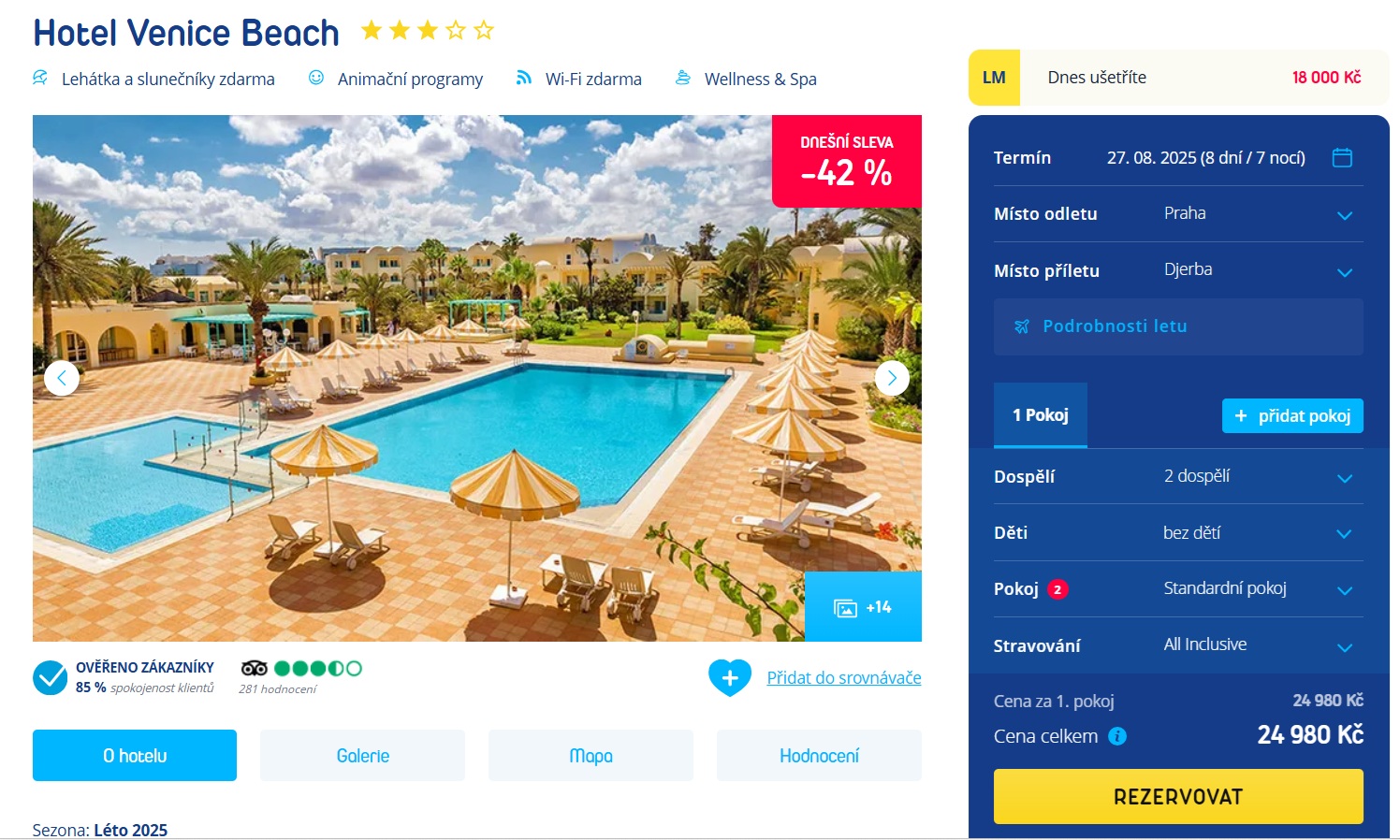This screenshot has width=1400, height=840.
Task: Expand the Dospělí 2 dospělí dropdown
Action: coord(1178,477)
